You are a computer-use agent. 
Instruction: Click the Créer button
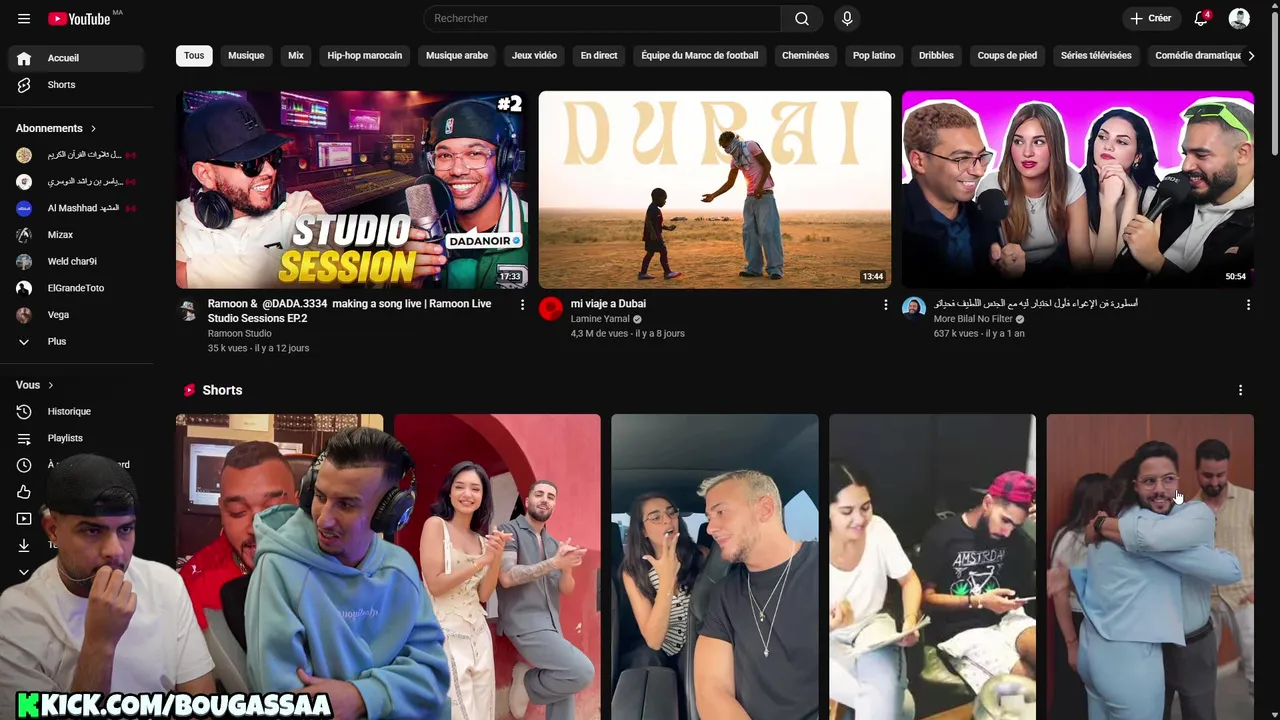tap(1151, 19)
